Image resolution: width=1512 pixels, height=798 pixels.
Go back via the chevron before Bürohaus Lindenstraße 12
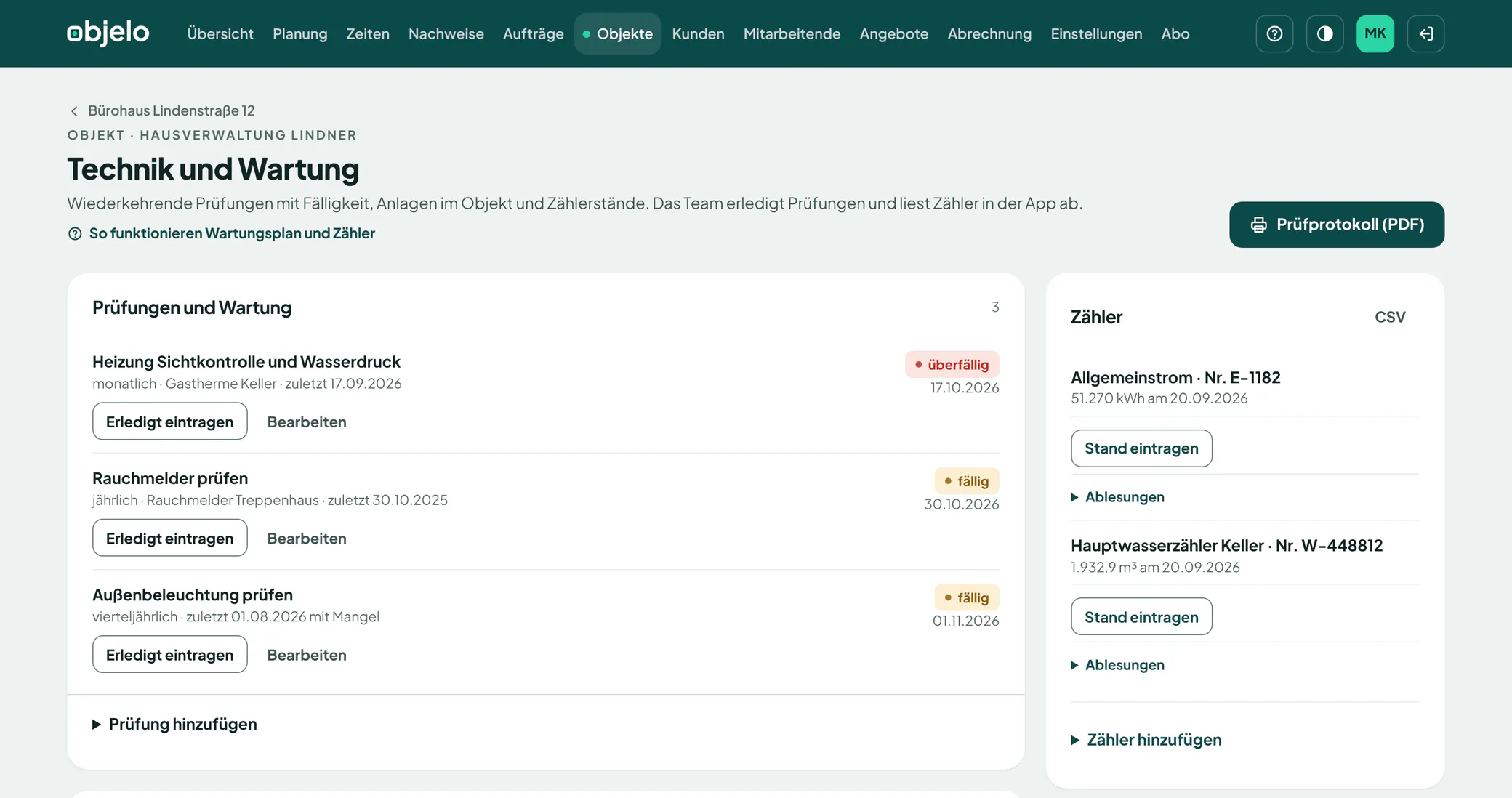pos(74,111)
